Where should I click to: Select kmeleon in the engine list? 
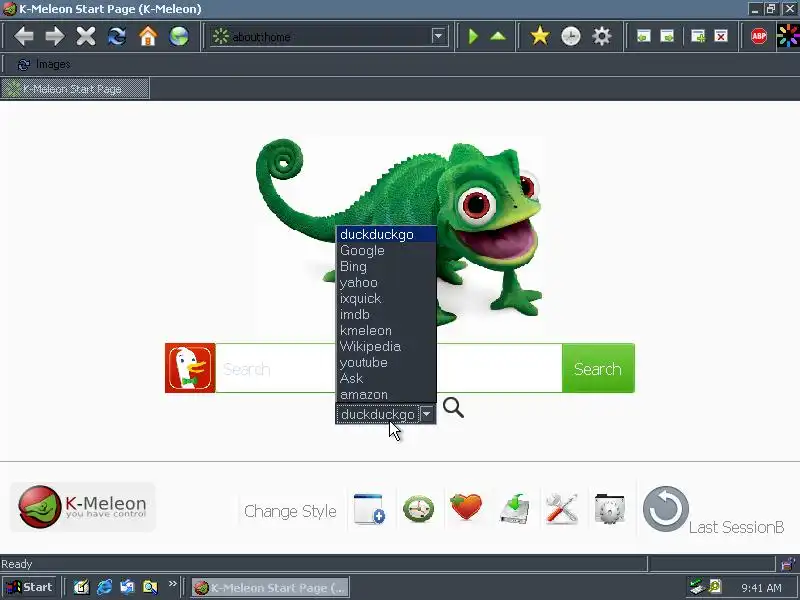point(386,331)
